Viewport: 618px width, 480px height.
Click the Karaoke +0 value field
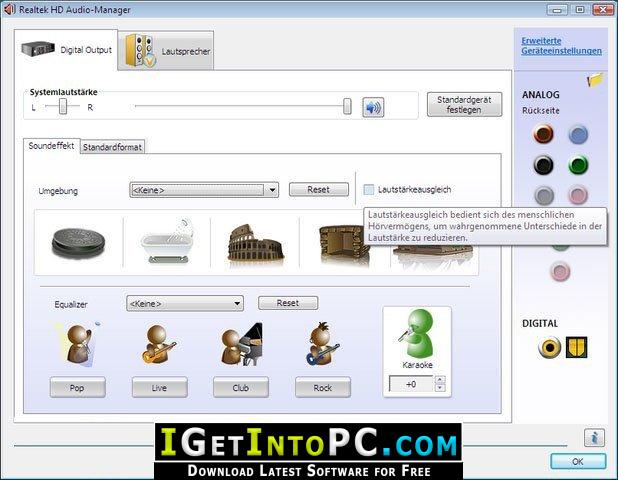pyautogui.click(x=411, y=384)
